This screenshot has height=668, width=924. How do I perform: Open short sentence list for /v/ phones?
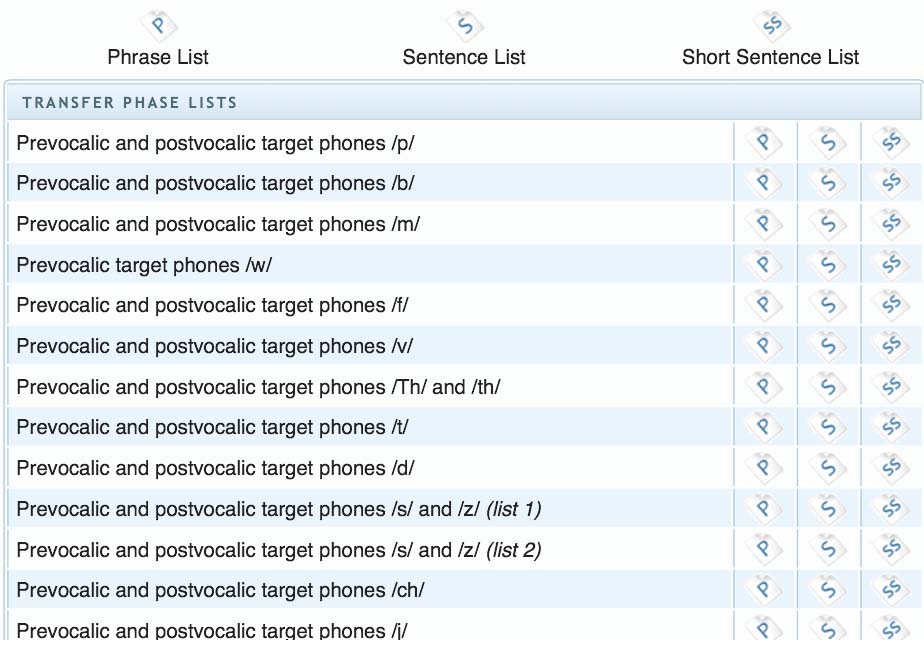click(892, 346)
